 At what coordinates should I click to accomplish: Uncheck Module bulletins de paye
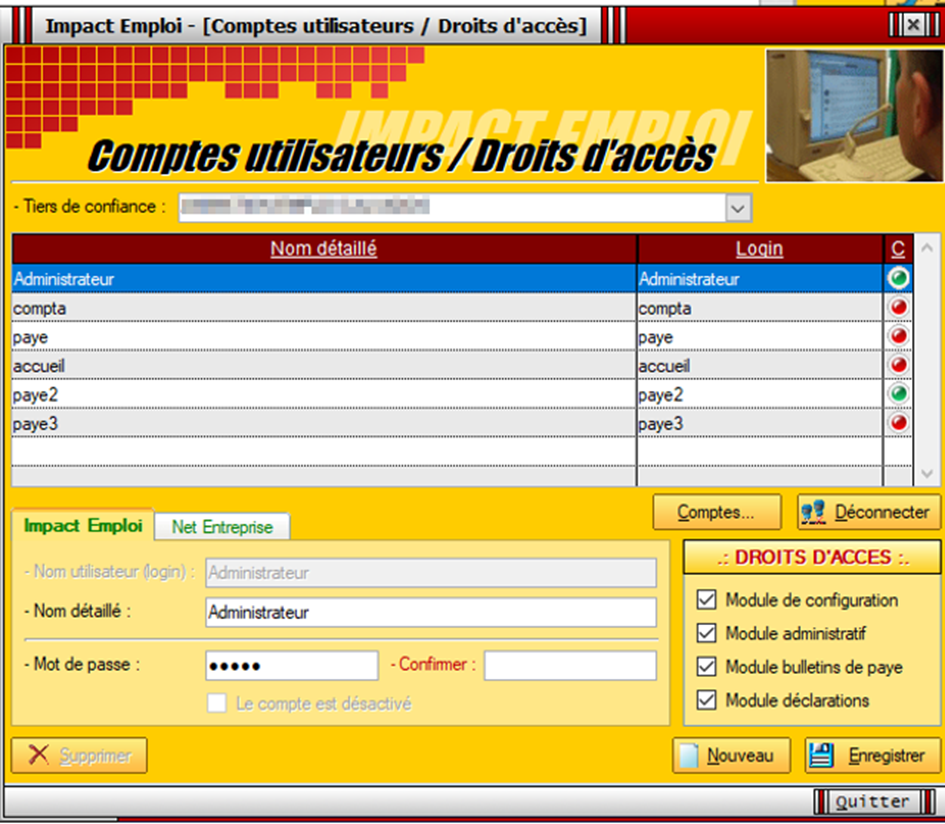(706, 667)
